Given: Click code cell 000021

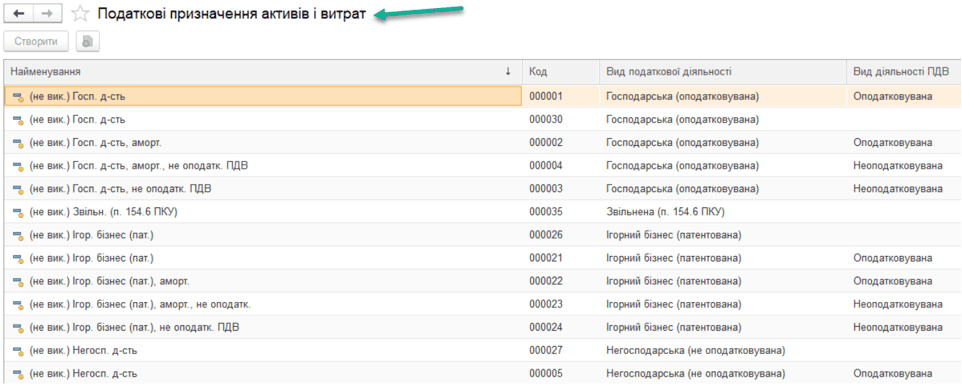Looking at the screenshot, I should pyautogui.click(x=546, y=258).
